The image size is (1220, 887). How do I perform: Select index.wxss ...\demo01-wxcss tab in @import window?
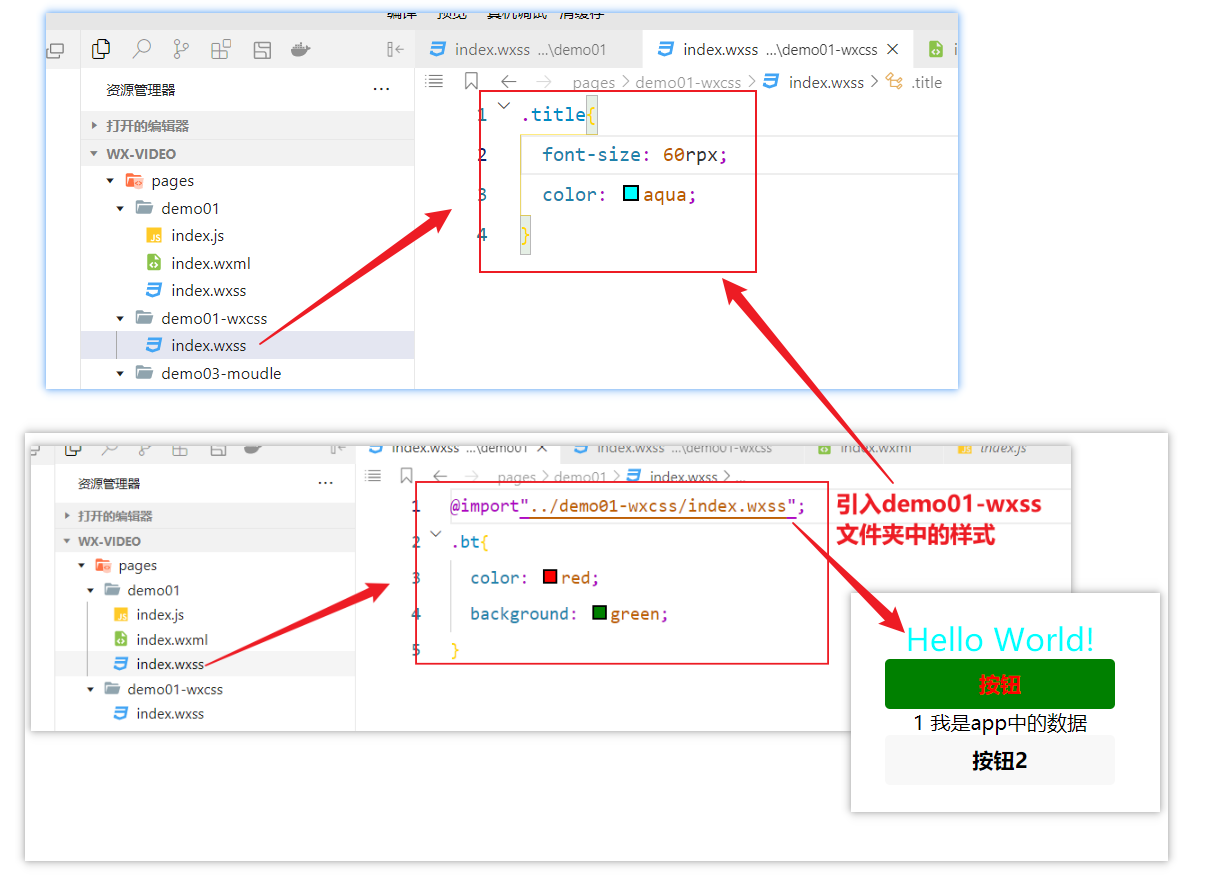click(672, 448)
